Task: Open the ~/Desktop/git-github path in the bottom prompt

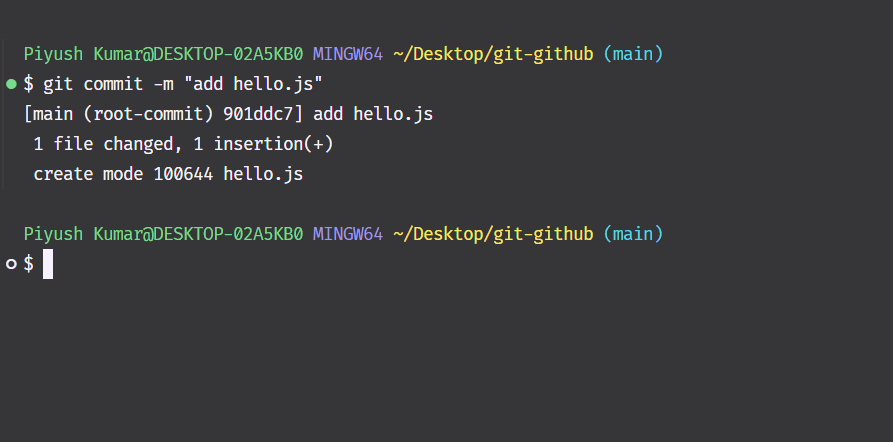Action: pyautogui.click(x=493, y=234)
